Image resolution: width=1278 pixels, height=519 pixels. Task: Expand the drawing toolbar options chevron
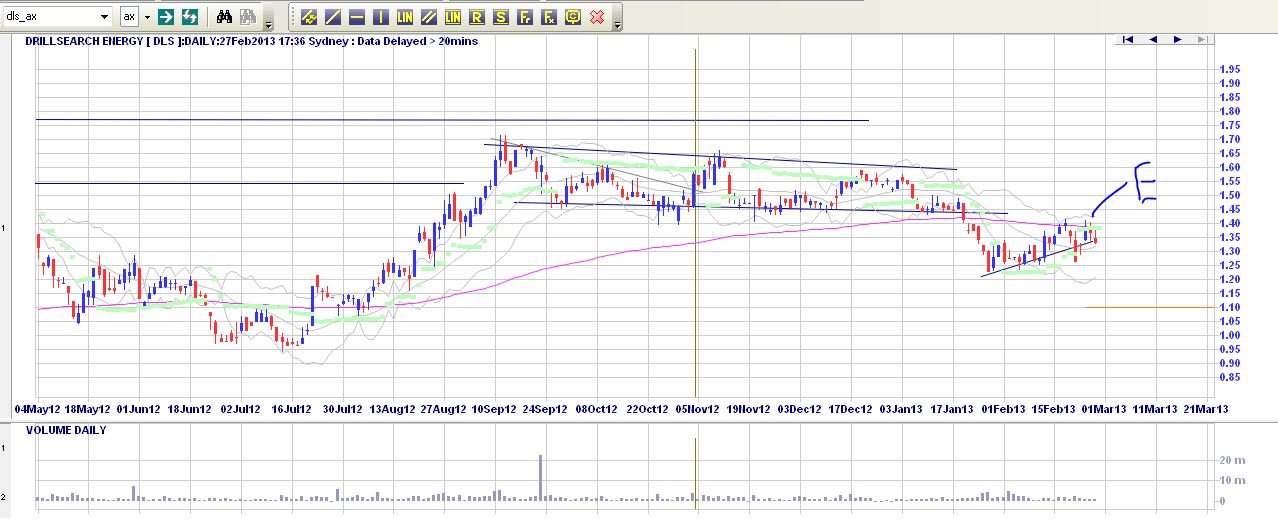(617, 24)
